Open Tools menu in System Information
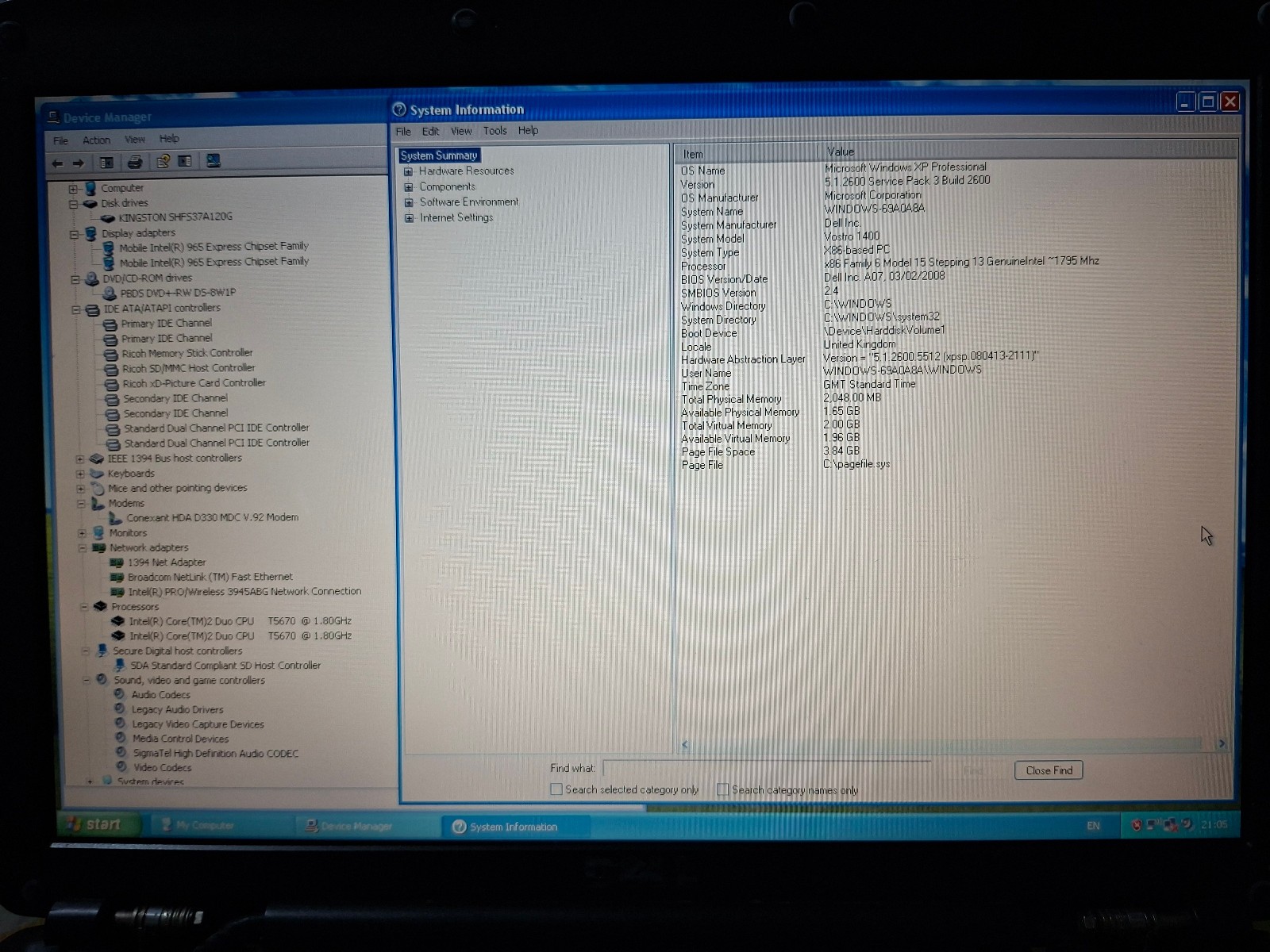The image size is (1270, 952). [x=495, y=131]
